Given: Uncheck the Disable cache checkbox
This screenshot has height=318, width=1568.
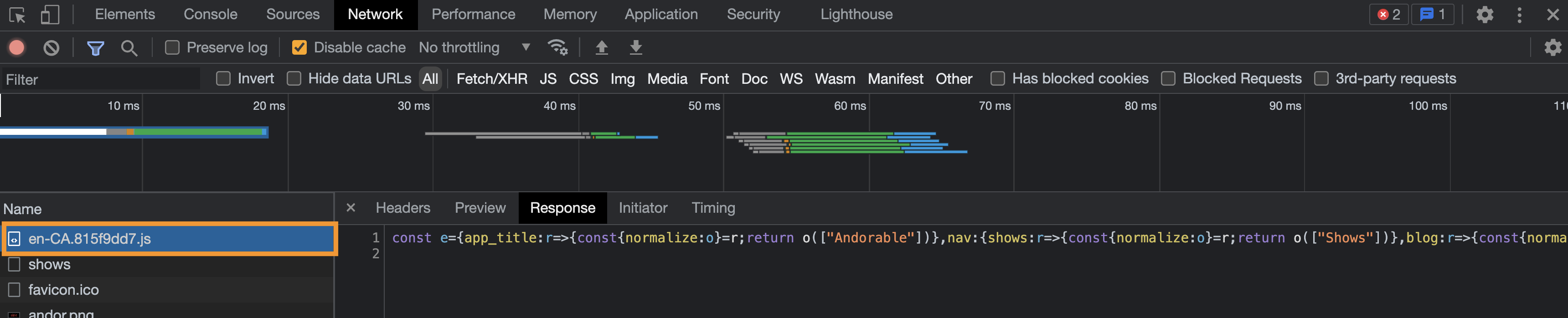Looking at the screenshot, I should (x=299, y=47).
